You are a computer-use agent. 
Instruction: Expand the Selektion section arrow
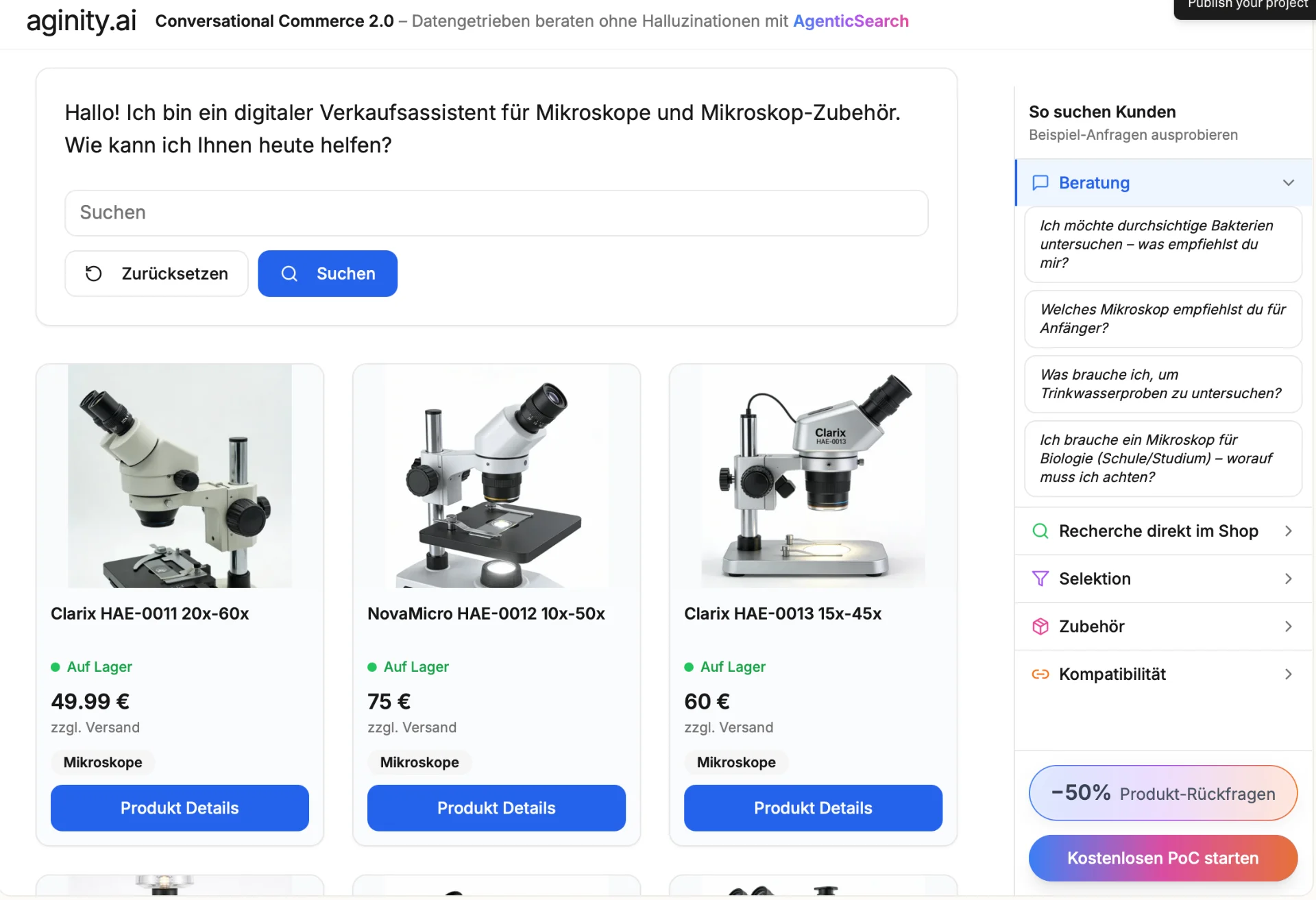[x=1288, y=579]
